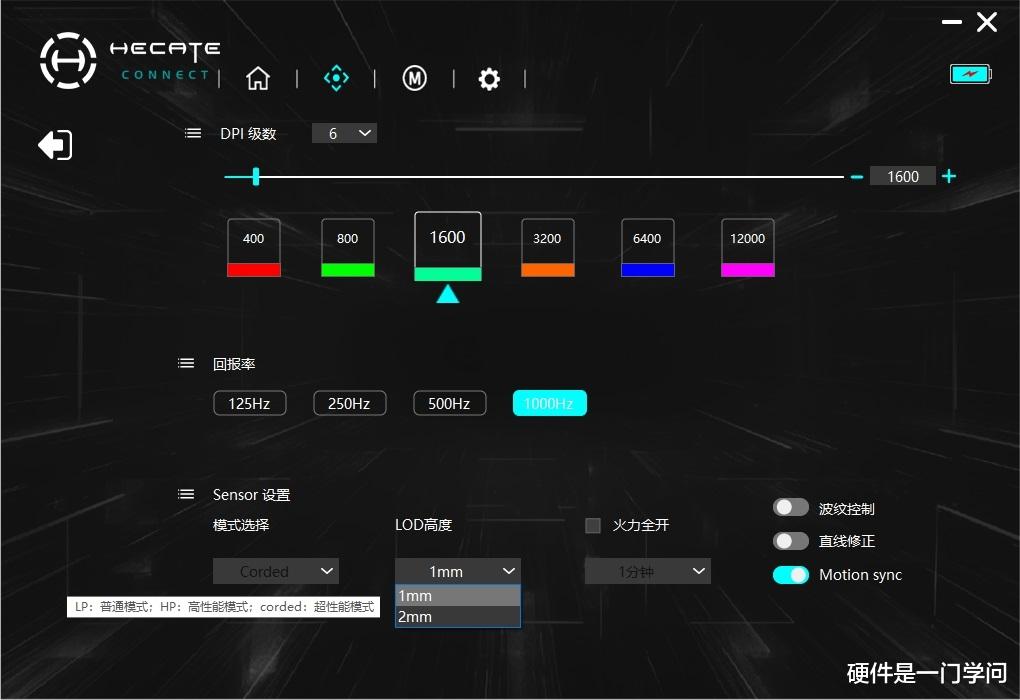The height and width of the screenshot is (700, 1020).
Task: Select 1000Hz polling rate
Action: pos(550,403)
